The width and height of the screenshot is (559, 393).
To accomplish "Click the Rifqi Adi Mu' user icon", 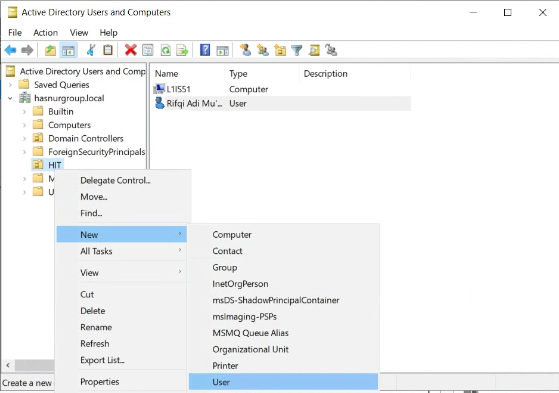I will tap(159, 103).
